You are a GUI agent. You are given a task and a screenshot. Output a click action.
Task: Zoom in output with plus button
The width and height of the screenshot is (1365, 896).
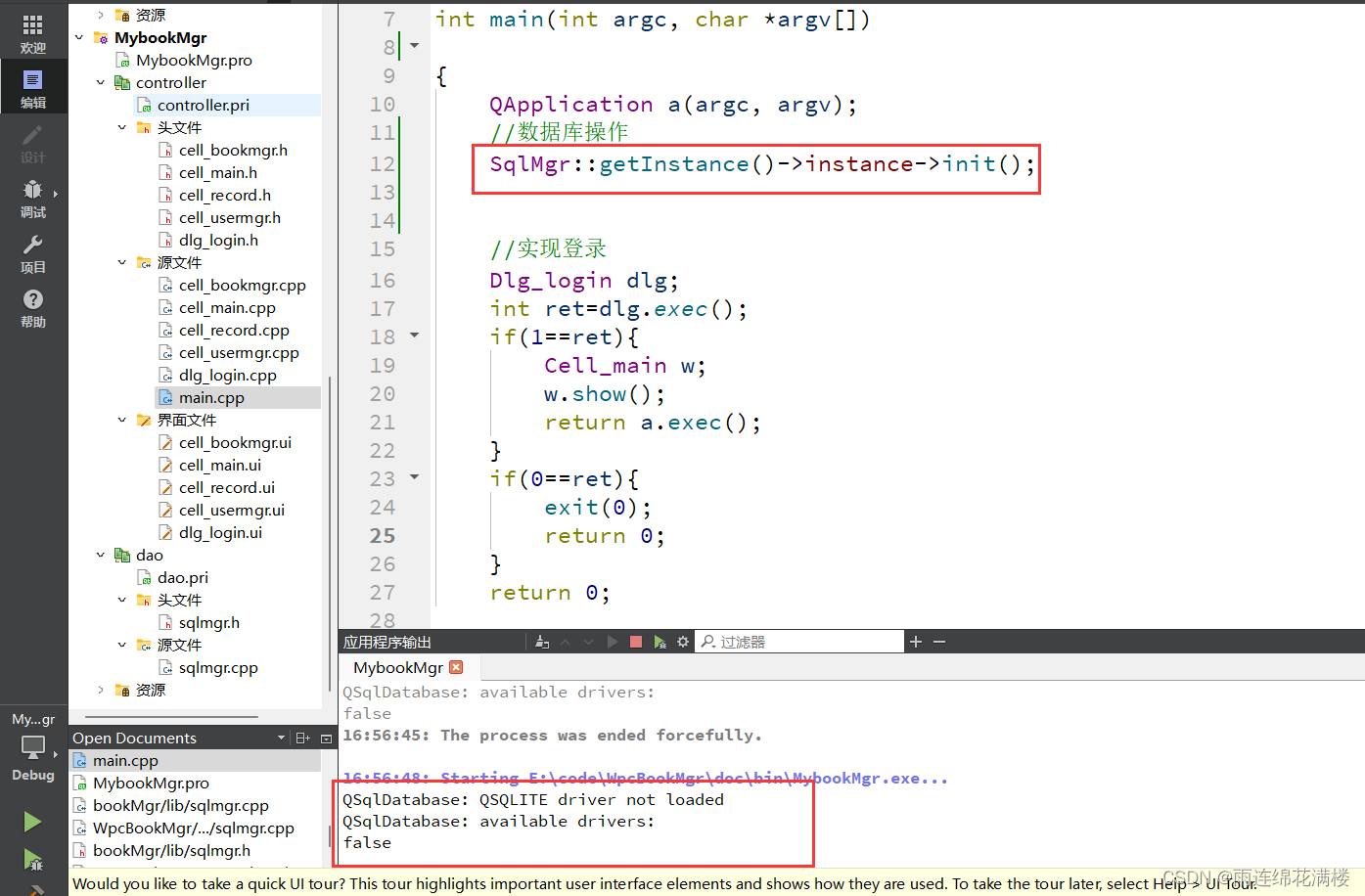point(916,642)
